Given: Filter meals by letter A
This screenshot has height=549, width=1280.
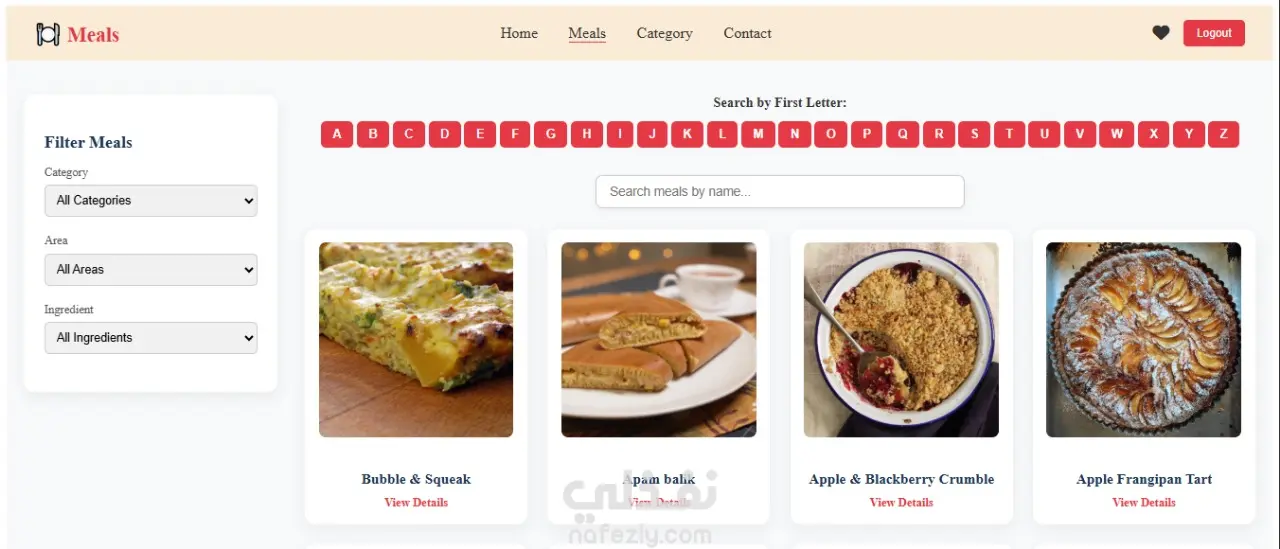Looking at the screenshot, I should click(337, 134).
